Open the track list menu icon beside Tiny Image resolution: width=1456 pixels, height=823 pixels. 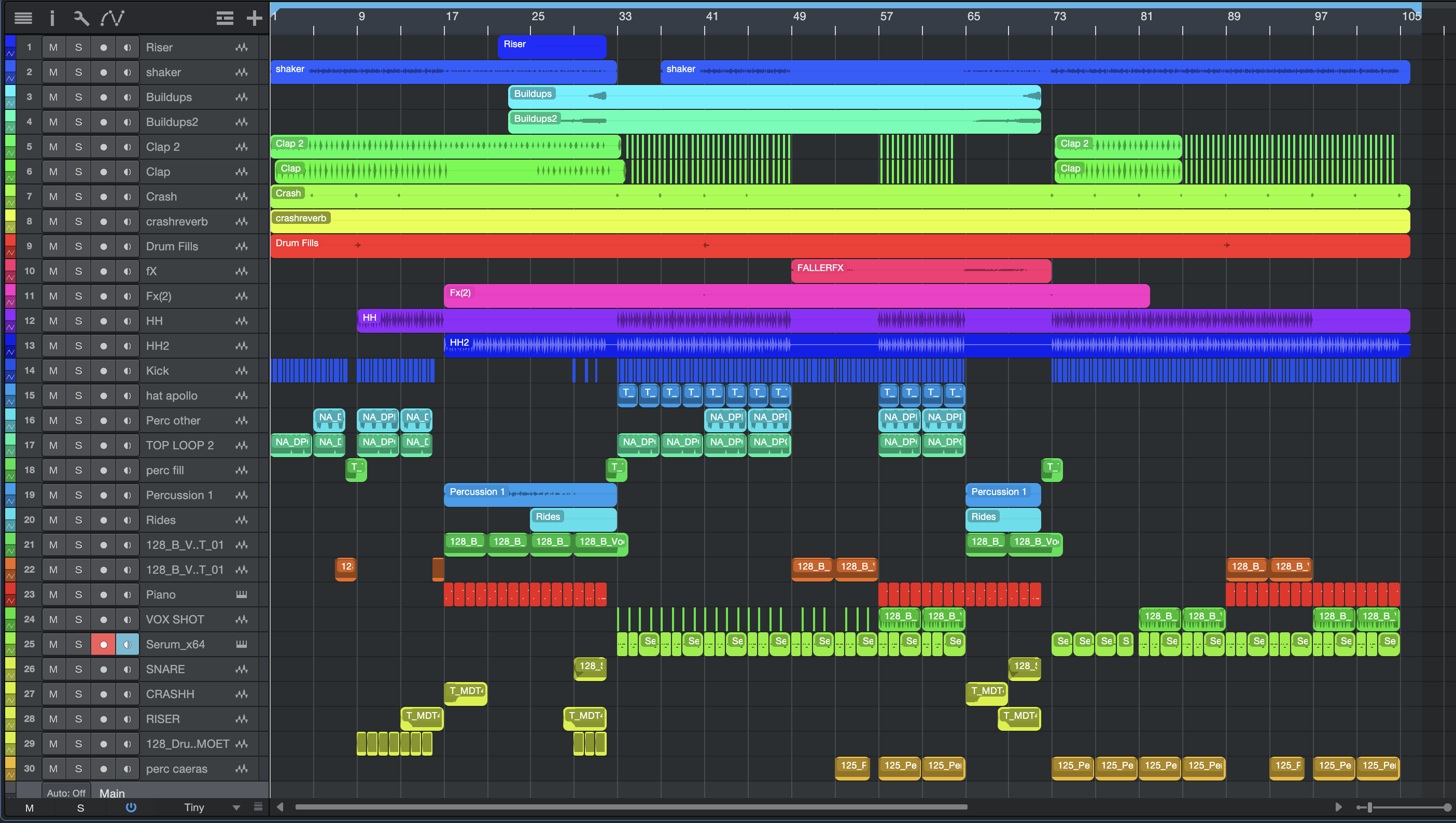[258, 806]
